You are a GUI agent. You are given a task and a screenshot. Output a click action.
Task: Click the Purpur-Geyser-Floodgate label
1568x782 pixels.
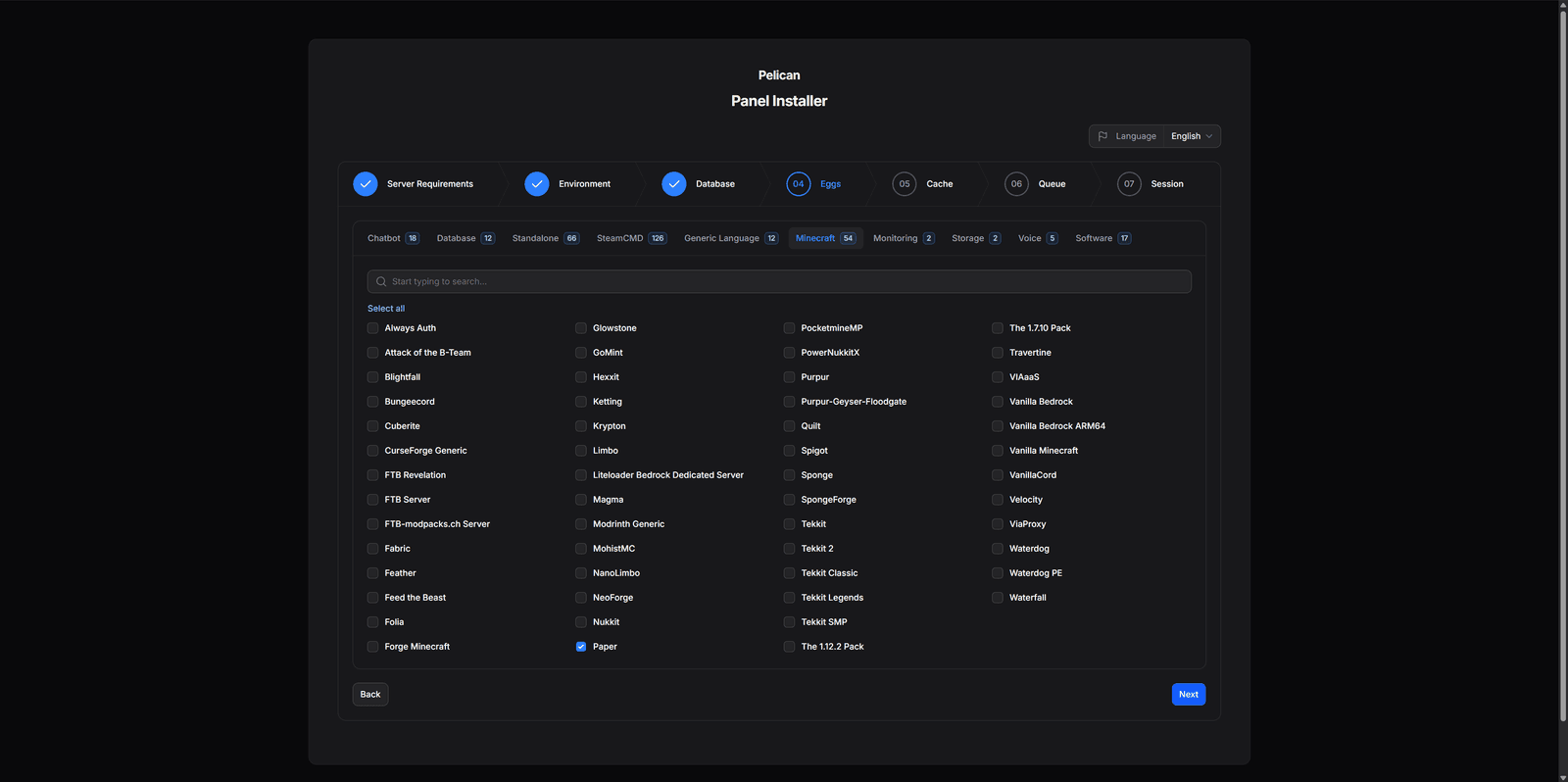[x=854, y=402]
